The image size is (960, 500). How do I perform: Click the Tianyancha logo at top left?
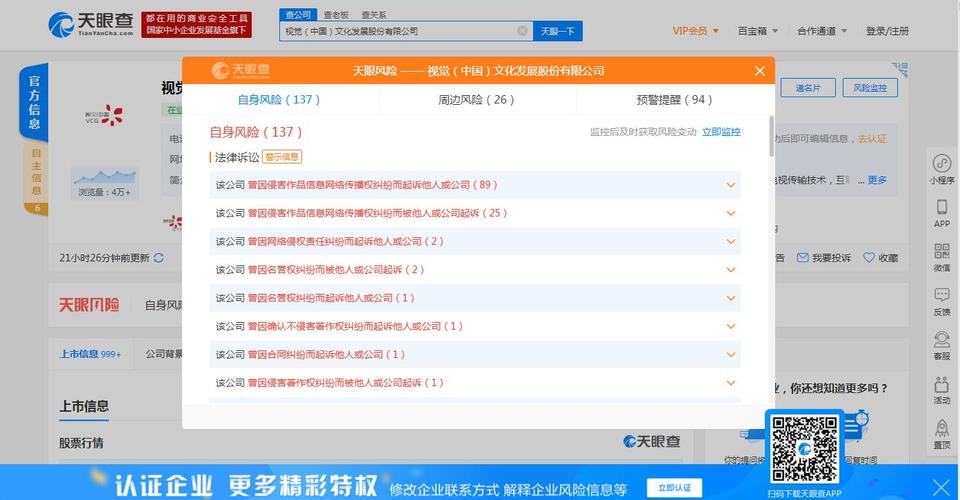[x=91, y=24]
